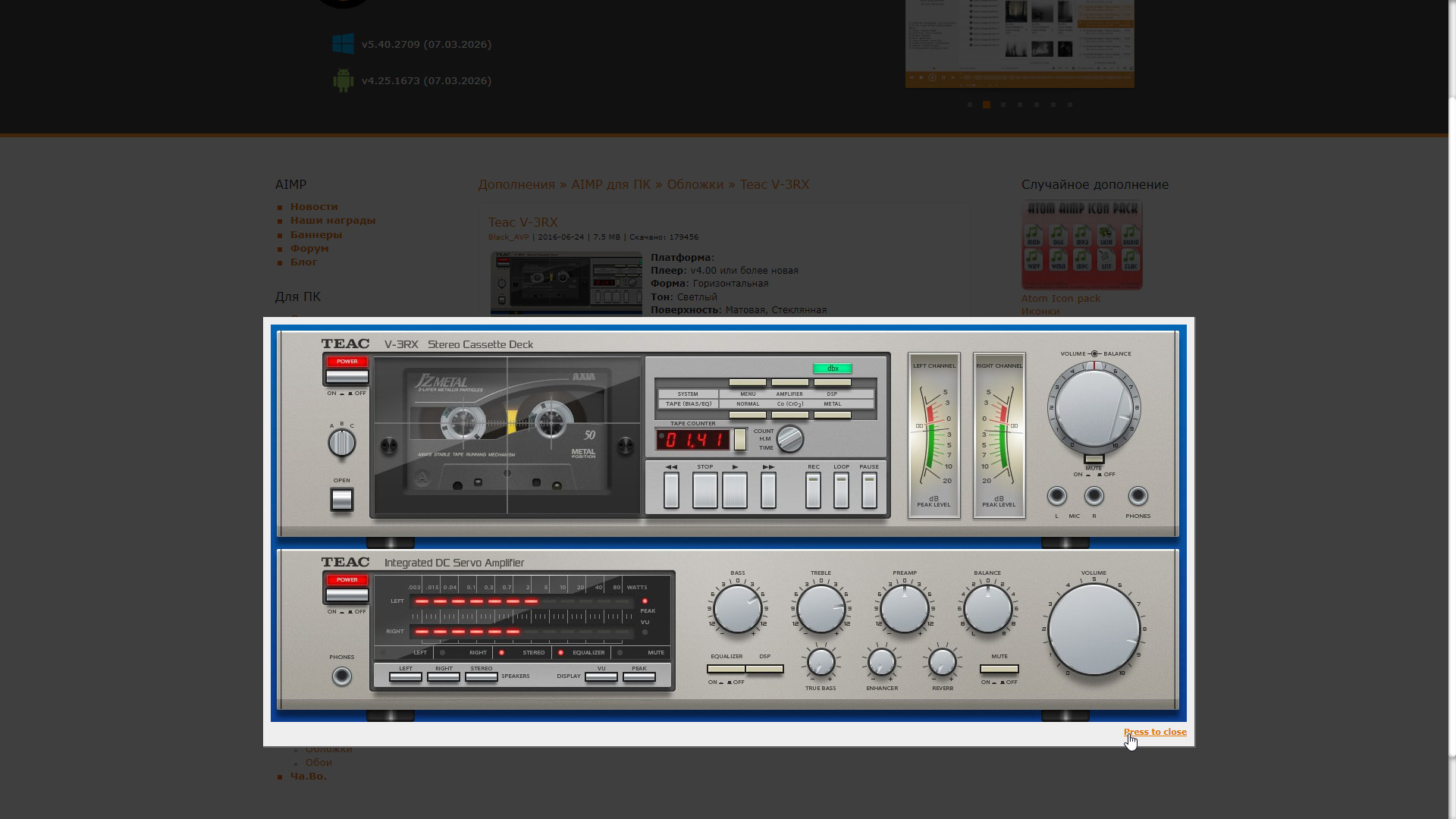The width and height of the screenshot is (1456, 819).
Task: Click the Atom Icon pack text link
Action: pos(1060,299)
